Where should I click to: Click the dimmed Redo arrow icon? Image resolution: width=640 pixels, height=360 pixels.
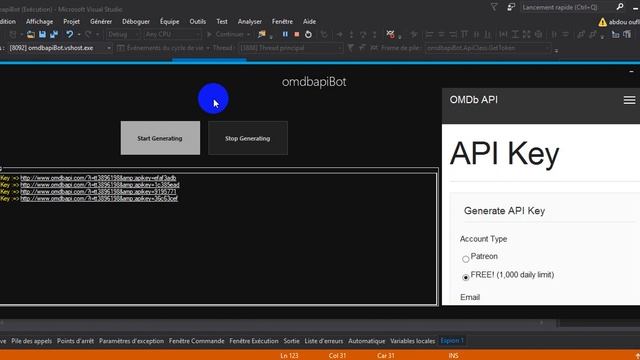[x=88, y=35]
